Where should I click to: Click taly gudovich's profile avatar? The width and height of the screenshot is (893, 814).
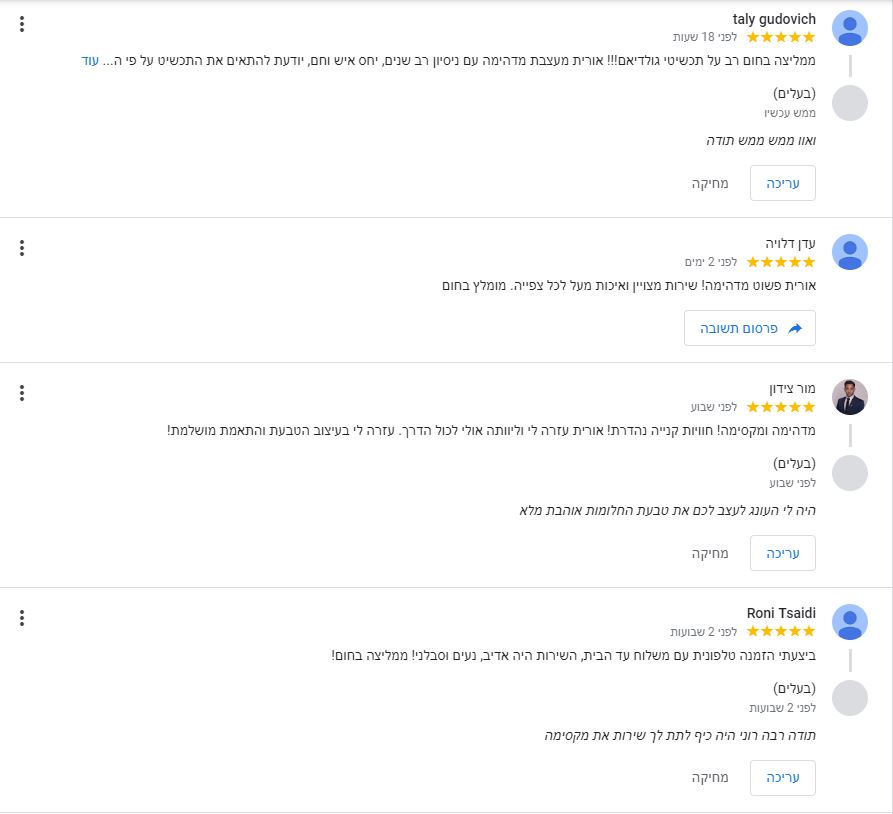pos(850,28)
